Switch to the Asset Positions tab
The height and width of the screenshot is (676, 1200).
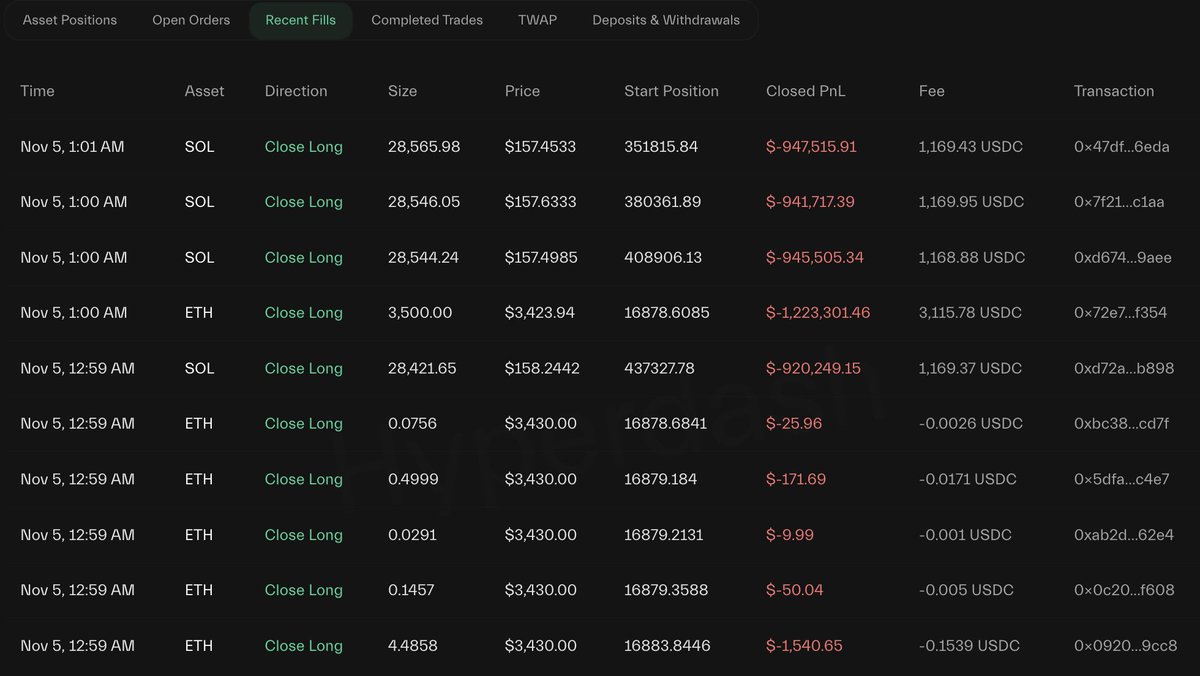pos(69,20)
